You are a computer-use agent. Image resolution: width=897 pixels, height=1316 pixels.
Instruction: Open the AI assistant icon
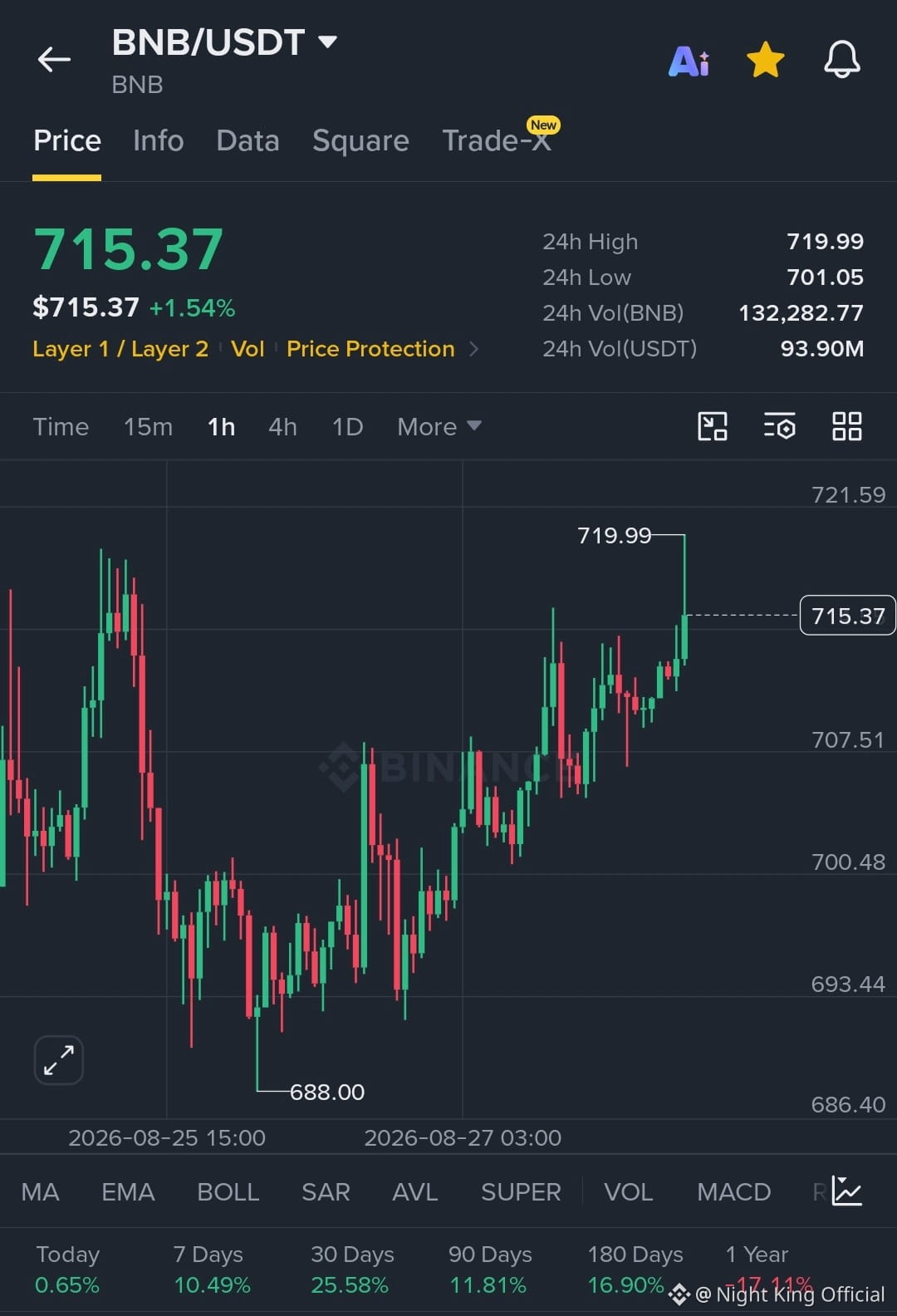(689, 61)
